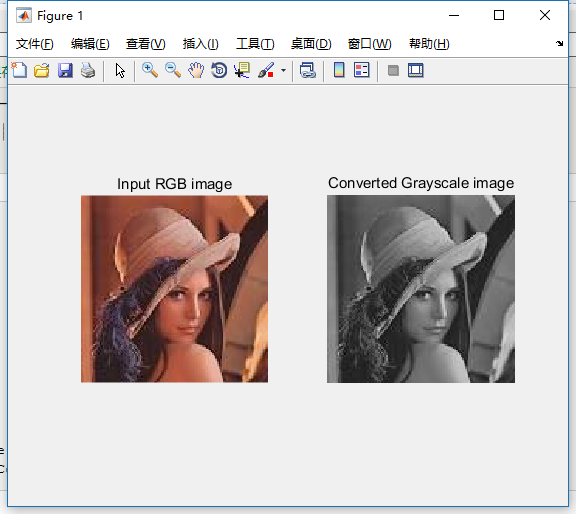Screen dimensions: 576x514
Task: Activate the Zoom Out magnifier tool
Action: click(173, 70)
